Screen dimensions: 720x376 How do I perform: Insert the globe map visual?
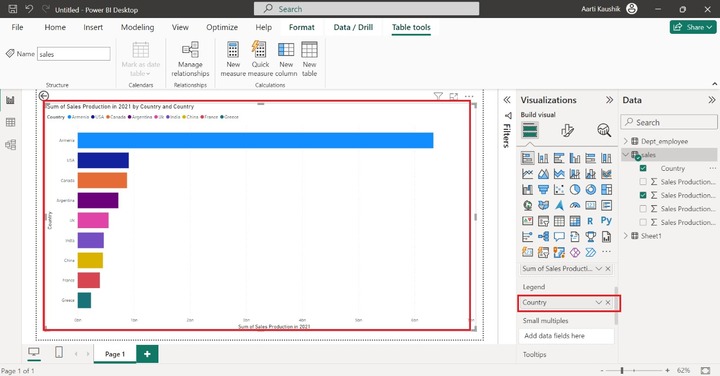[528, 205]
